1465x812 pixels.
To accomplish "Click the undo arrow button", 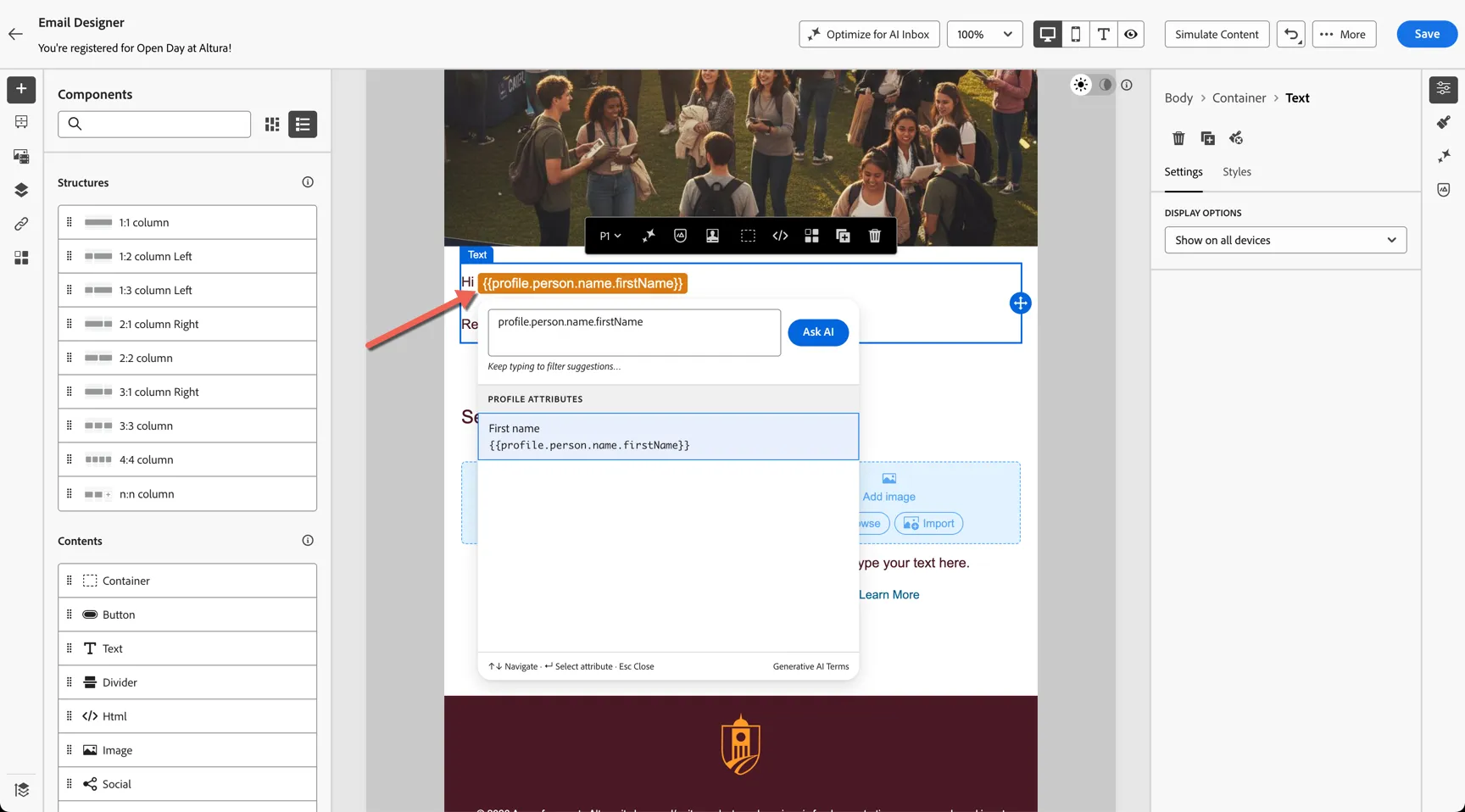I will click(1291, 34).
